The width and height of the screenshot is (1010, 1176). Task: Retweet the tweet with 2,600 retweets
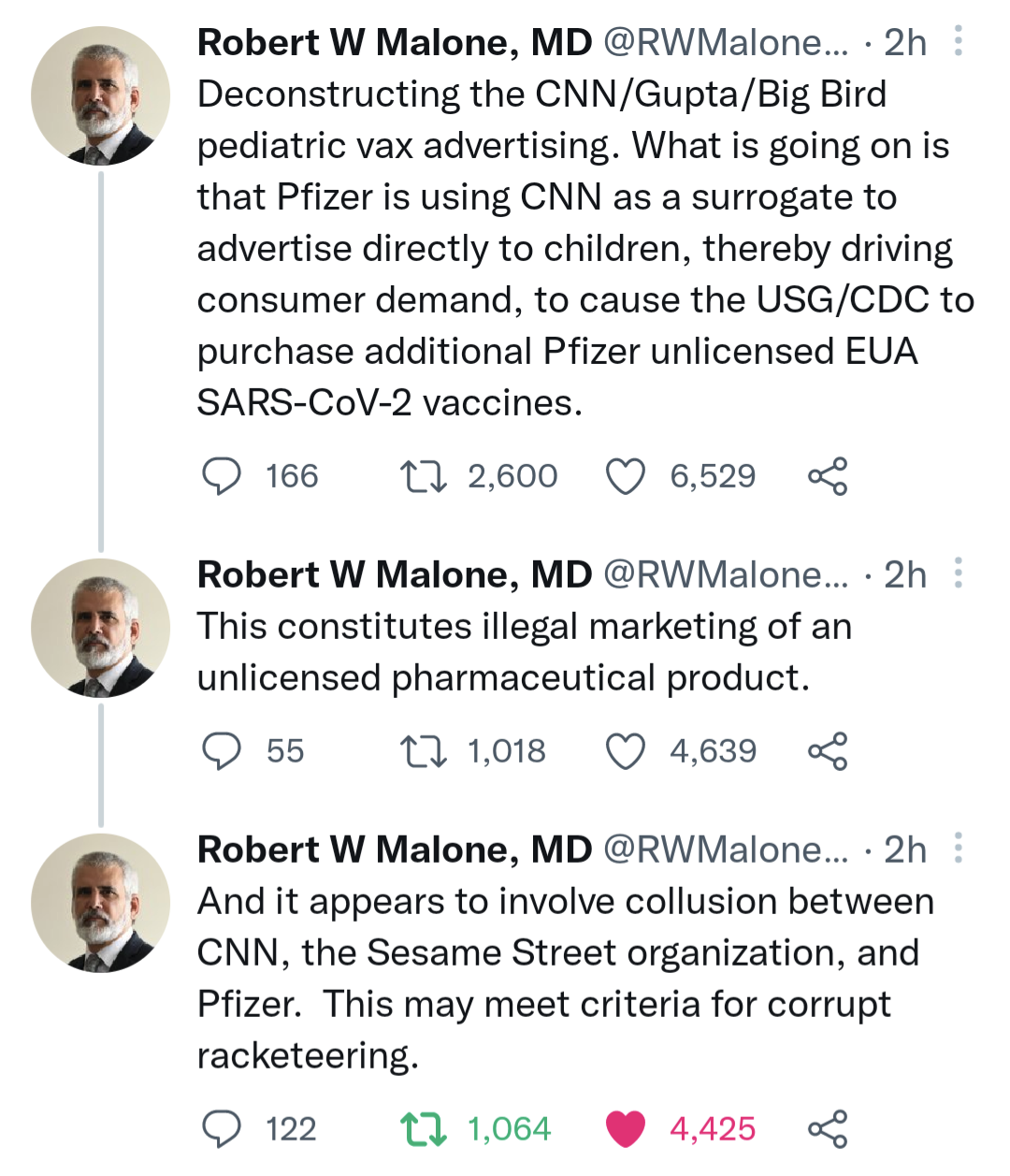tap(424, 476)
